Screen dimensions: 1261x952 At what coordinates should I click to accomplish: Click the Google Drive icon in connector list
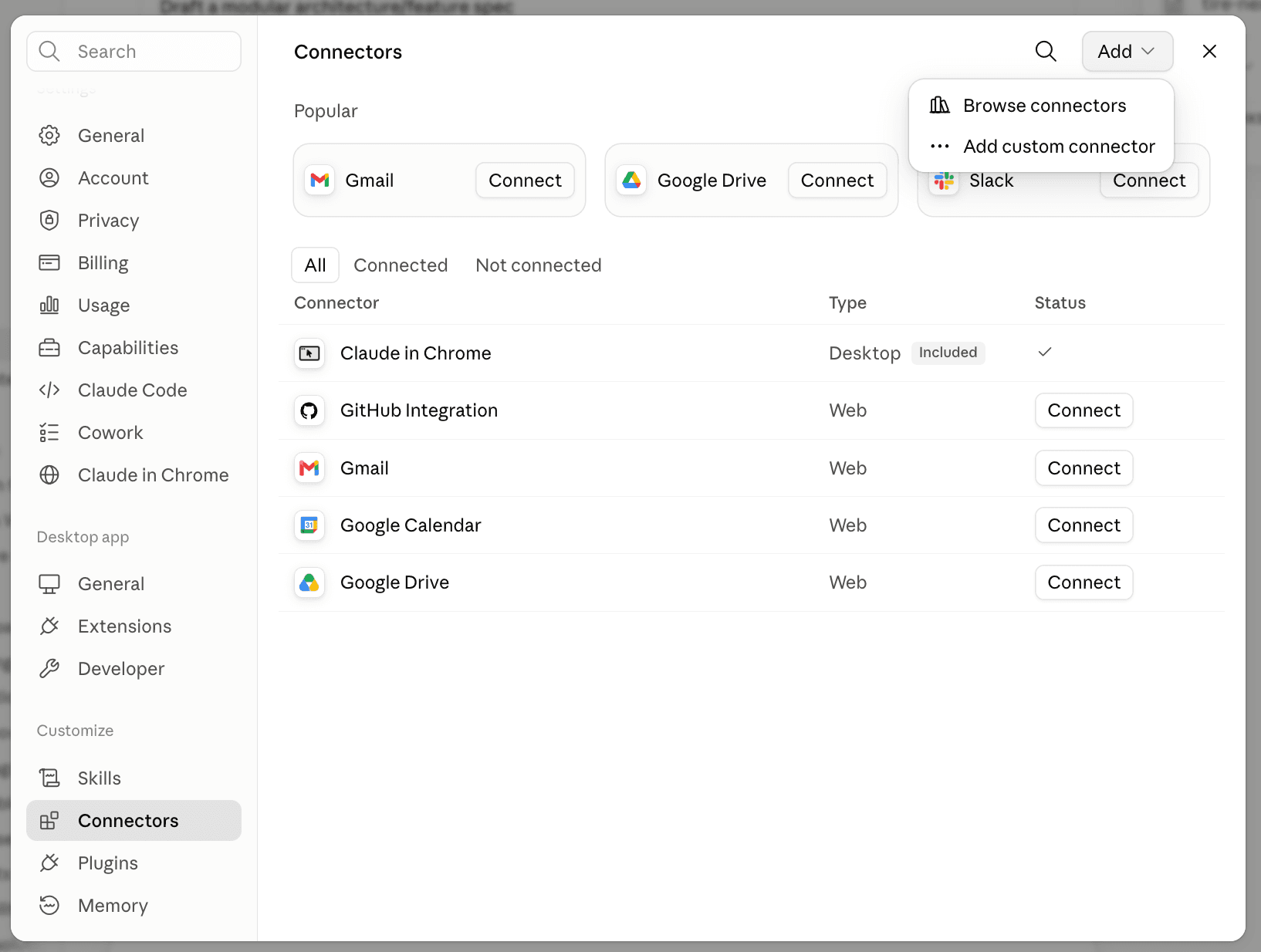pos(309,582)
